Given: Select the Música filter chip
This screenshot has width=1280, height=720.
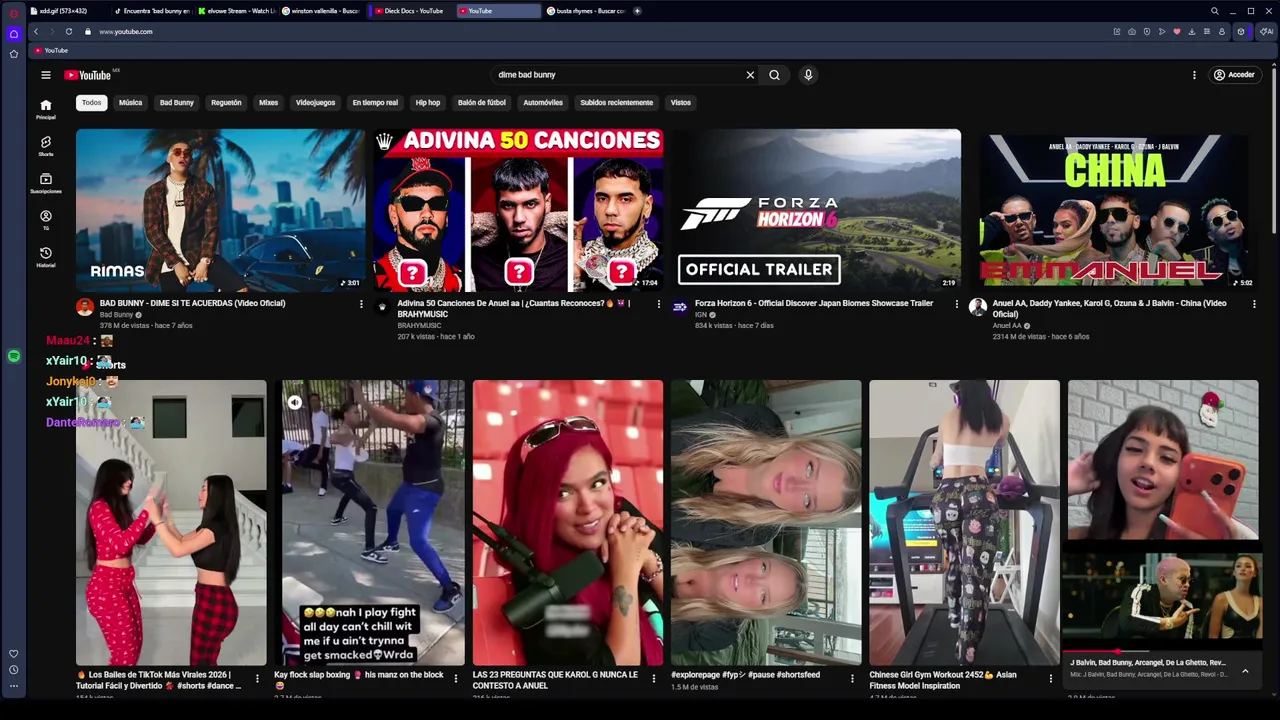Looking at the screenshot, I should (130, 102).
